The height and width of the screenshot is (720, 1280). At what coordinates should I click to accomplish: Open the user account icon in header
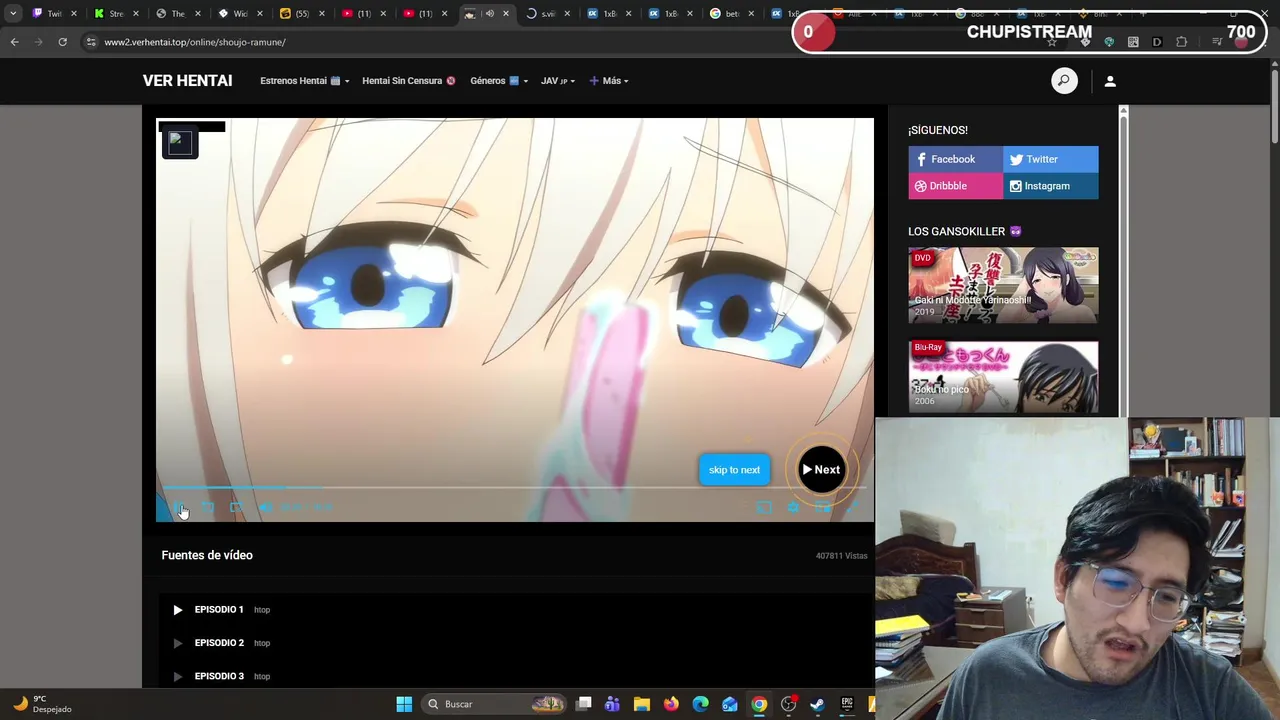[1110, 81]
